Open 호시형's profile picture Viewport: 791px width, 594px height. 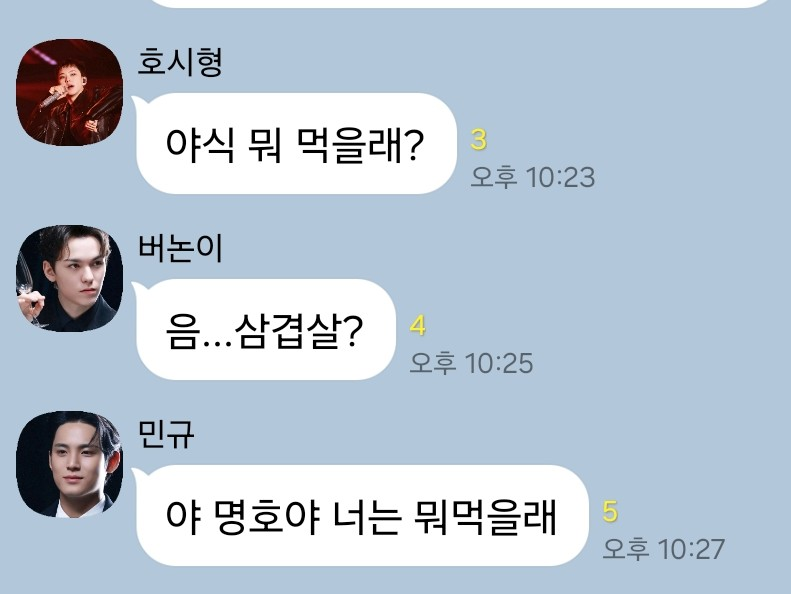point(70,92)
